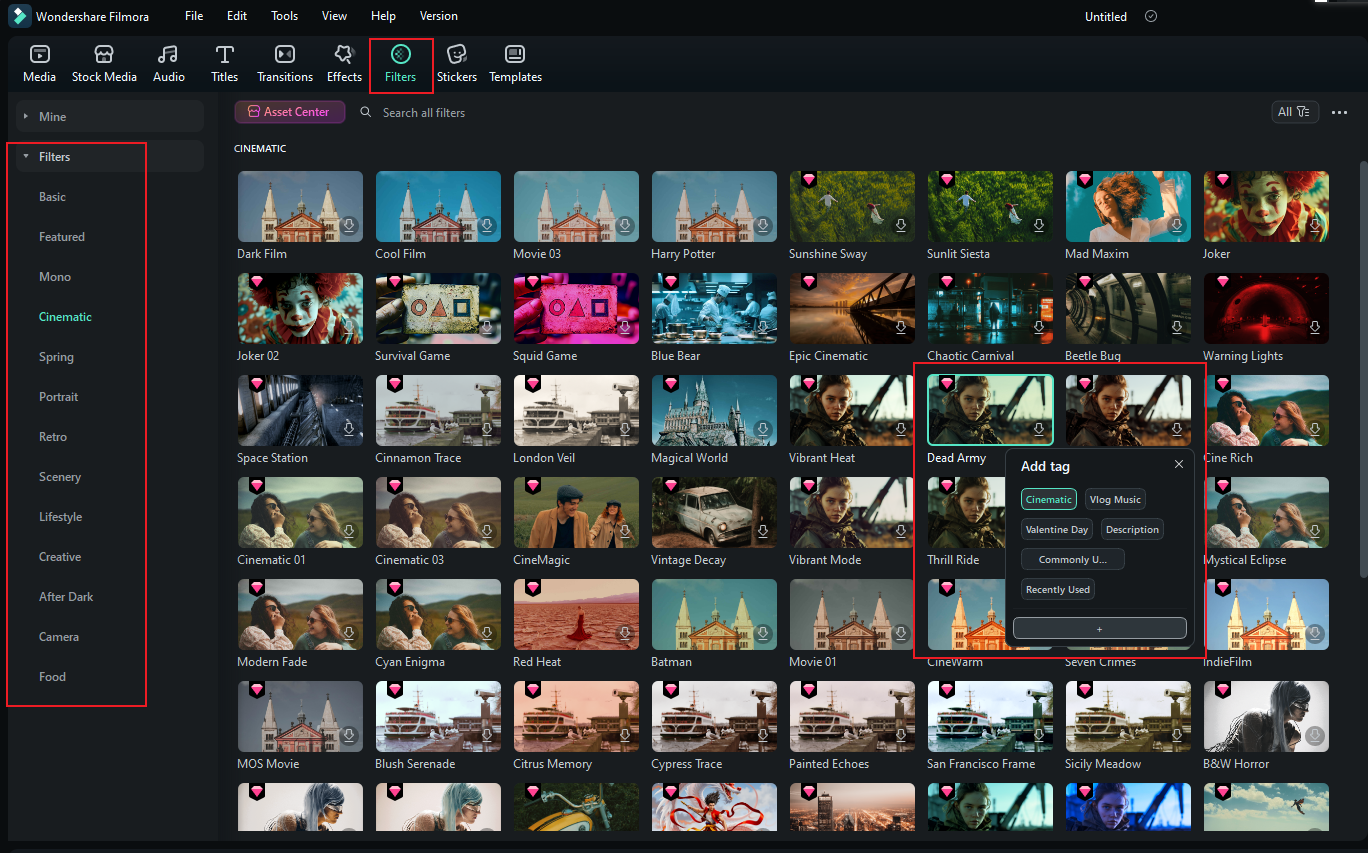Open the Transitions tab

[x=285, y=64]
